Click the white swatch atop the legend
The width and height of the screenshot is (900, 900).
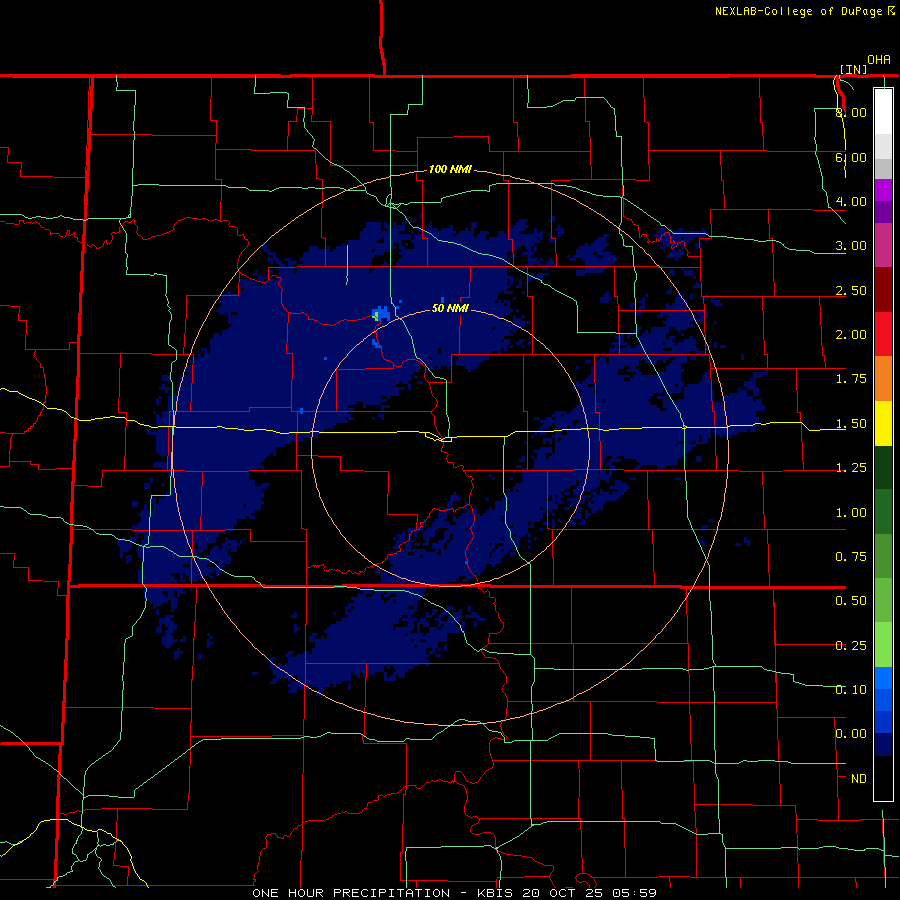point(883,111)
